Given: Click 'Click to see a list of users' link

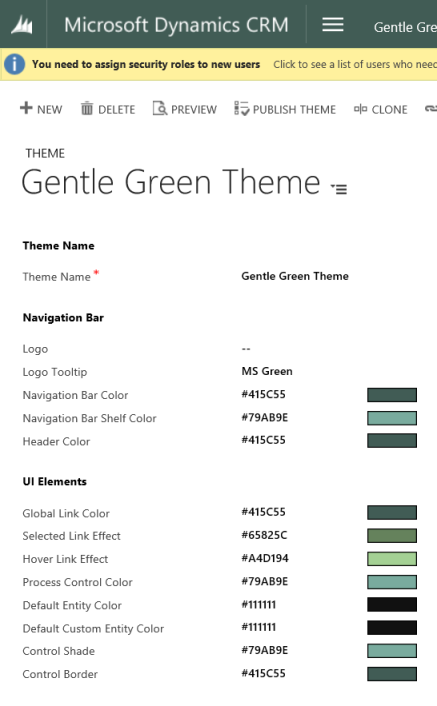Looking at the screenshot, I should (x=355, y=64).
